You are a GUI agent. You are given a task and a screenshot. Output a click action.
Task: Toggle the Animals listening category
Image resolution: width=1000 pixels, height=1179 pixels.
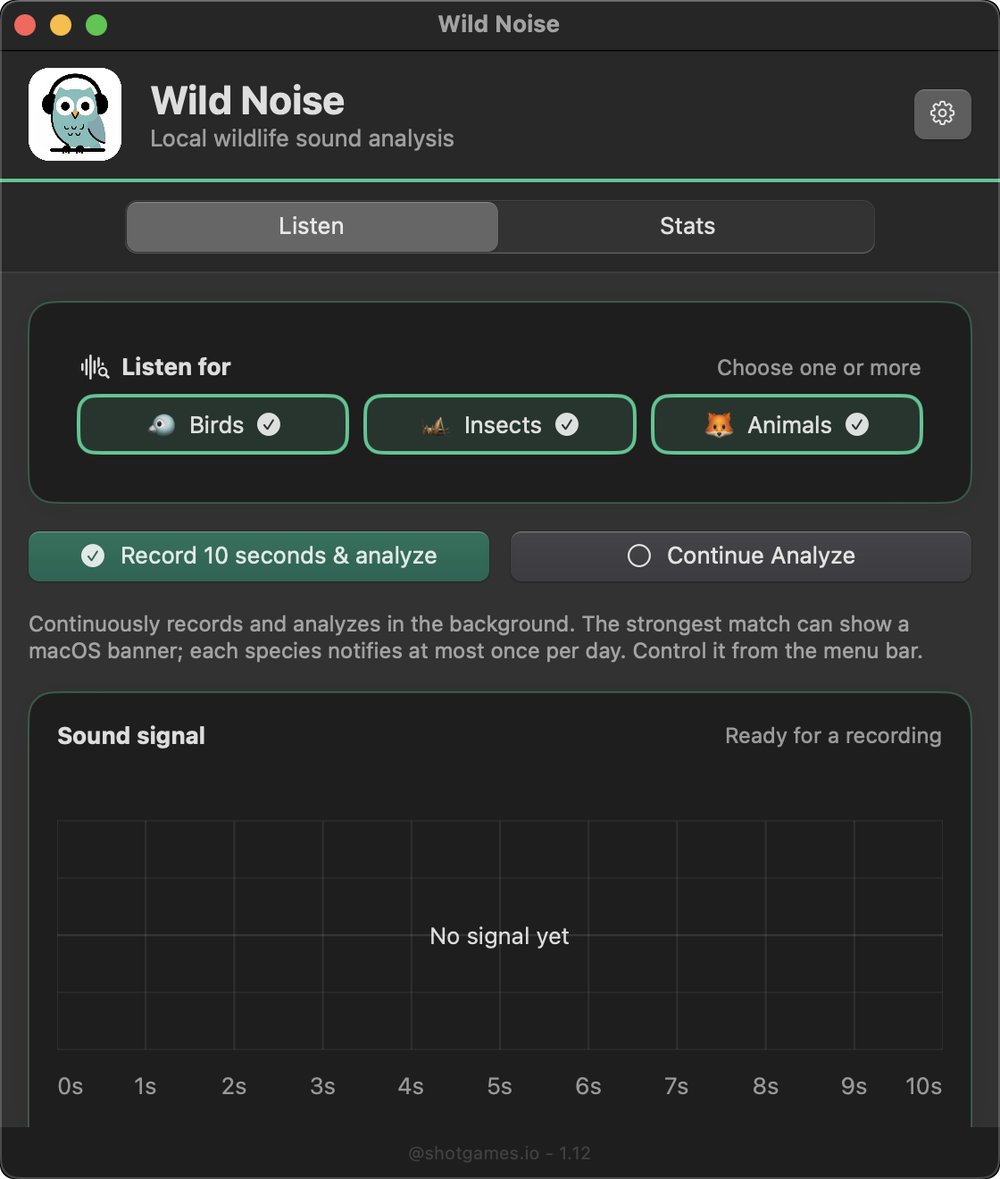click(786, 425)
